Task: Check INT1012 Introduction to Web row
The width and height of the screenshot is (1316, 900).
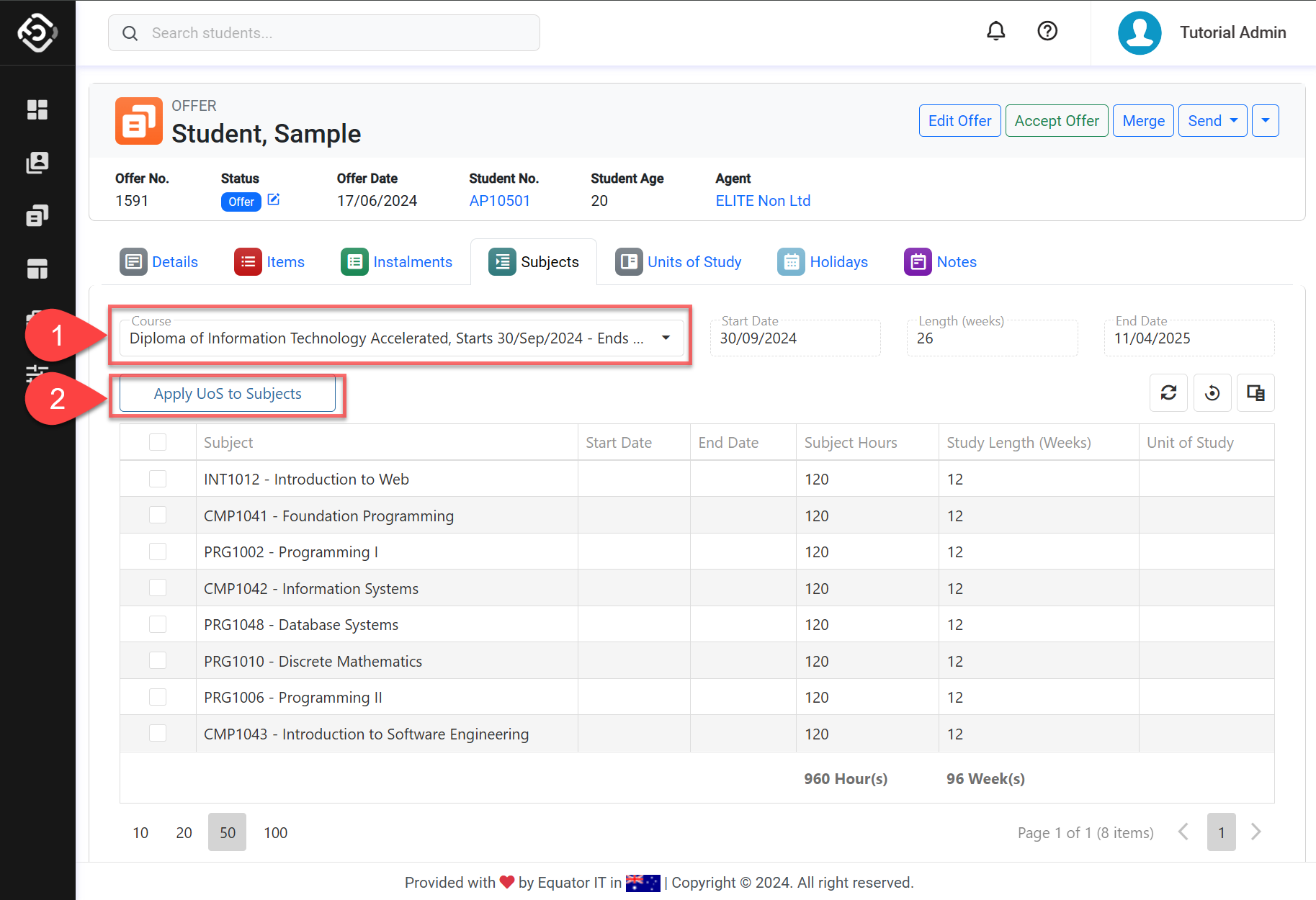Action: pyautogui.click(x=158, y=479)
